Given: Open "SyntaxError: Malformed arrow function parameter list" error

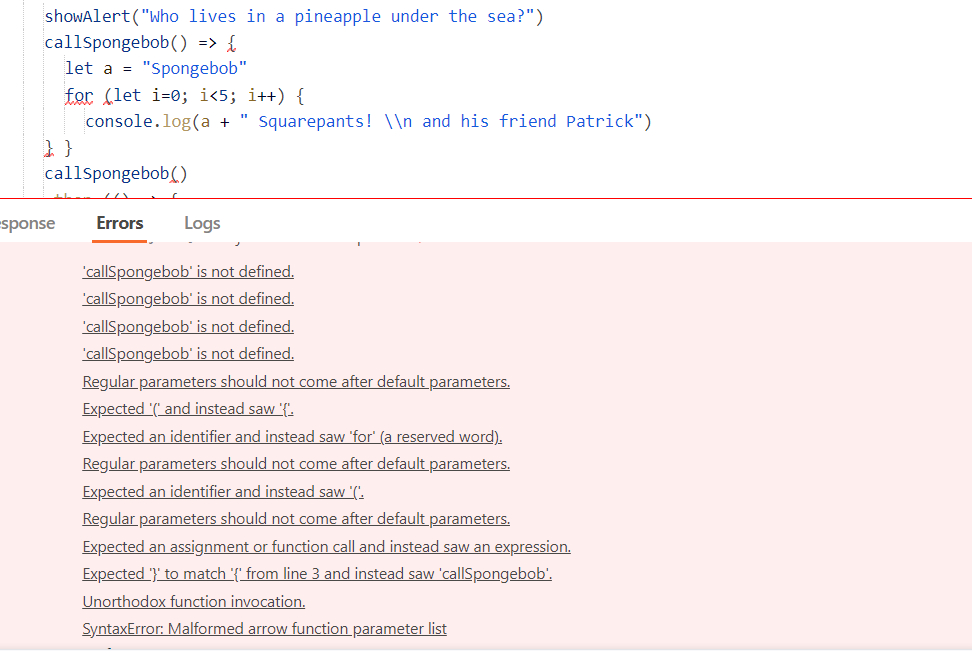Looking at the screenshot, I should [x=264, y=629].
